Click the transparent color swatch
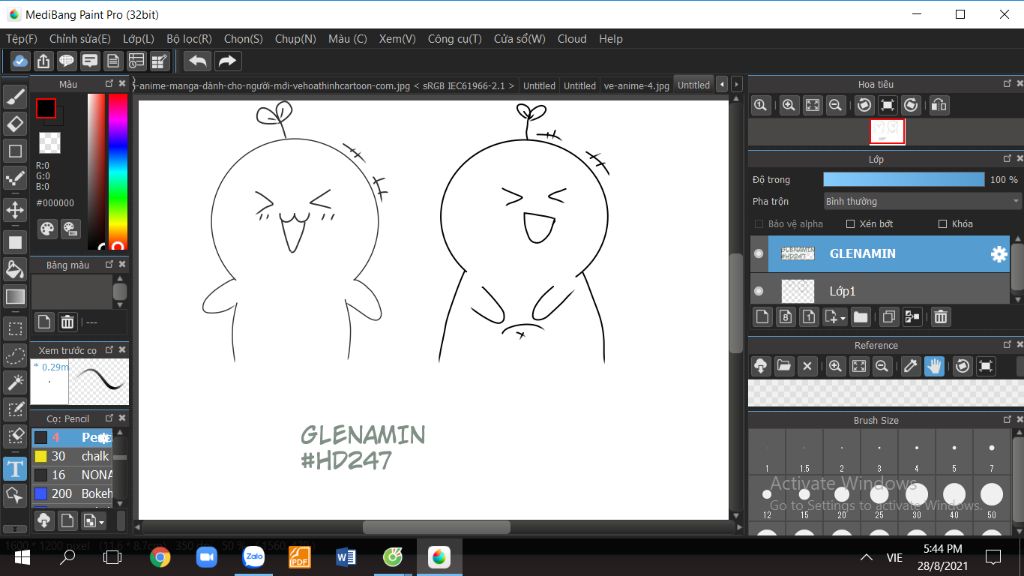 [x=50, y=143]
